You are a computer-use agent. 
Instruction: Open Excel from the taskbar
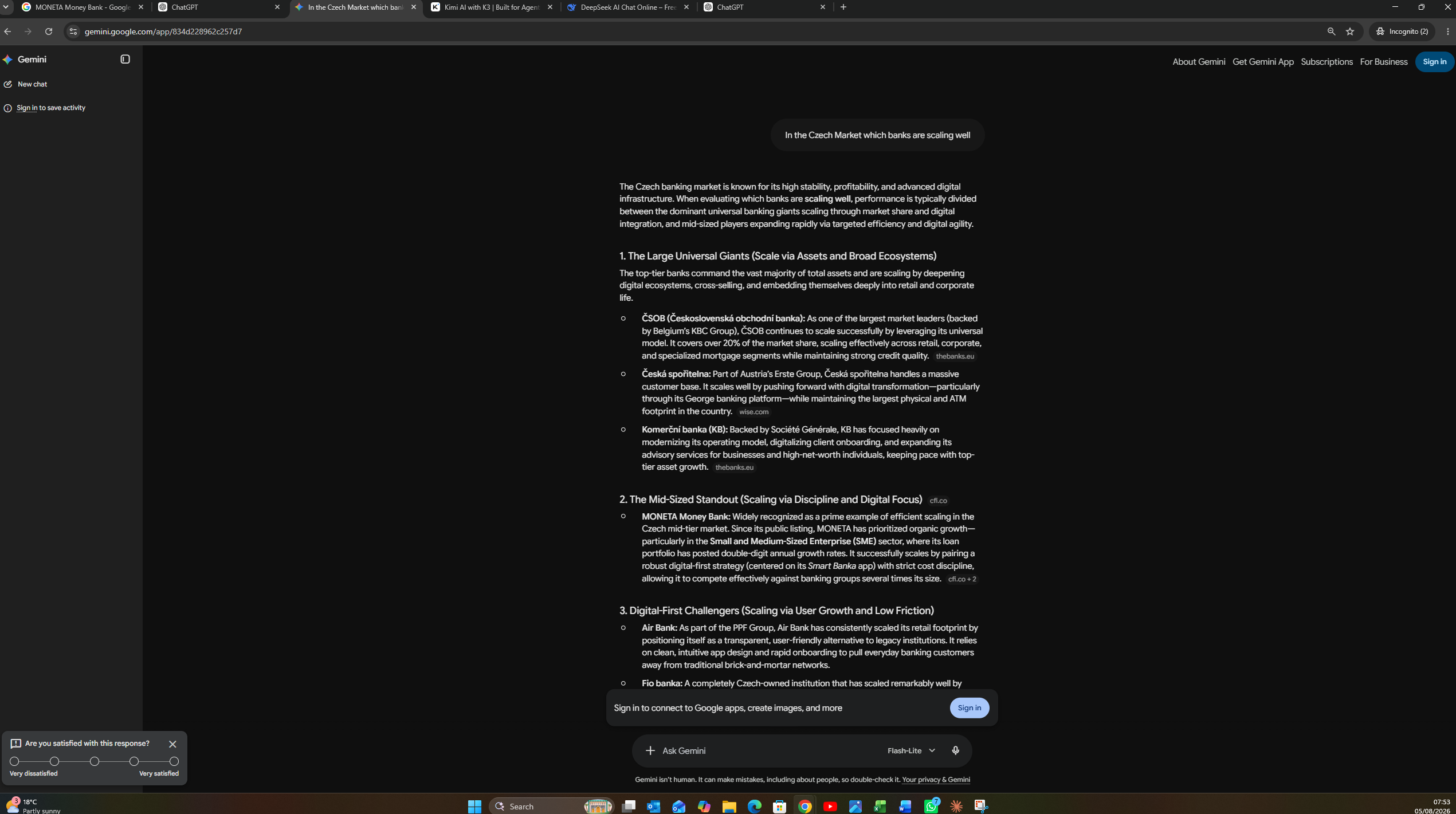(x=880, y=807)
